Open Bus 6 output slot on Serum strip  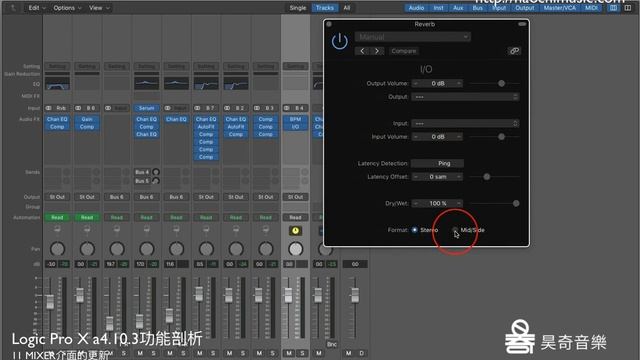[x=147, y=197]
